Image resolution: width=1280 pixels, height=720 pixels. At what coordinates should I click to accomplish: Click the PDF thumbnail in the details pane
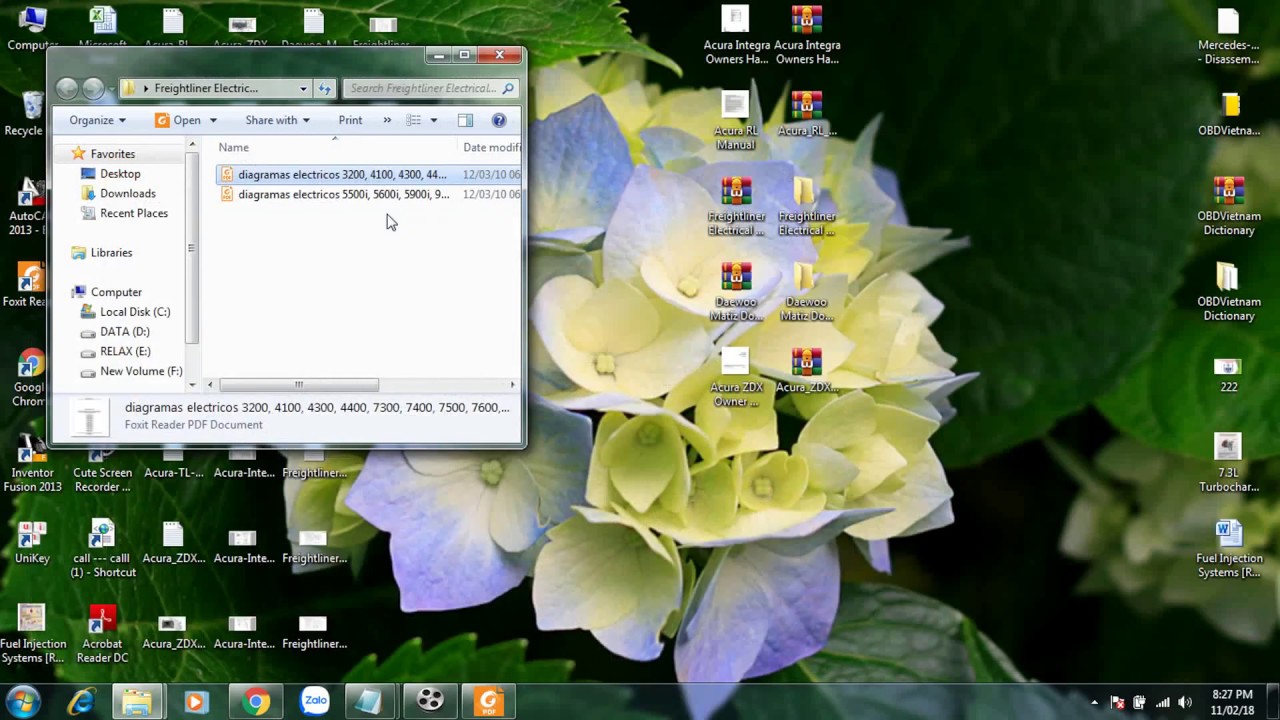pos(89,416)
